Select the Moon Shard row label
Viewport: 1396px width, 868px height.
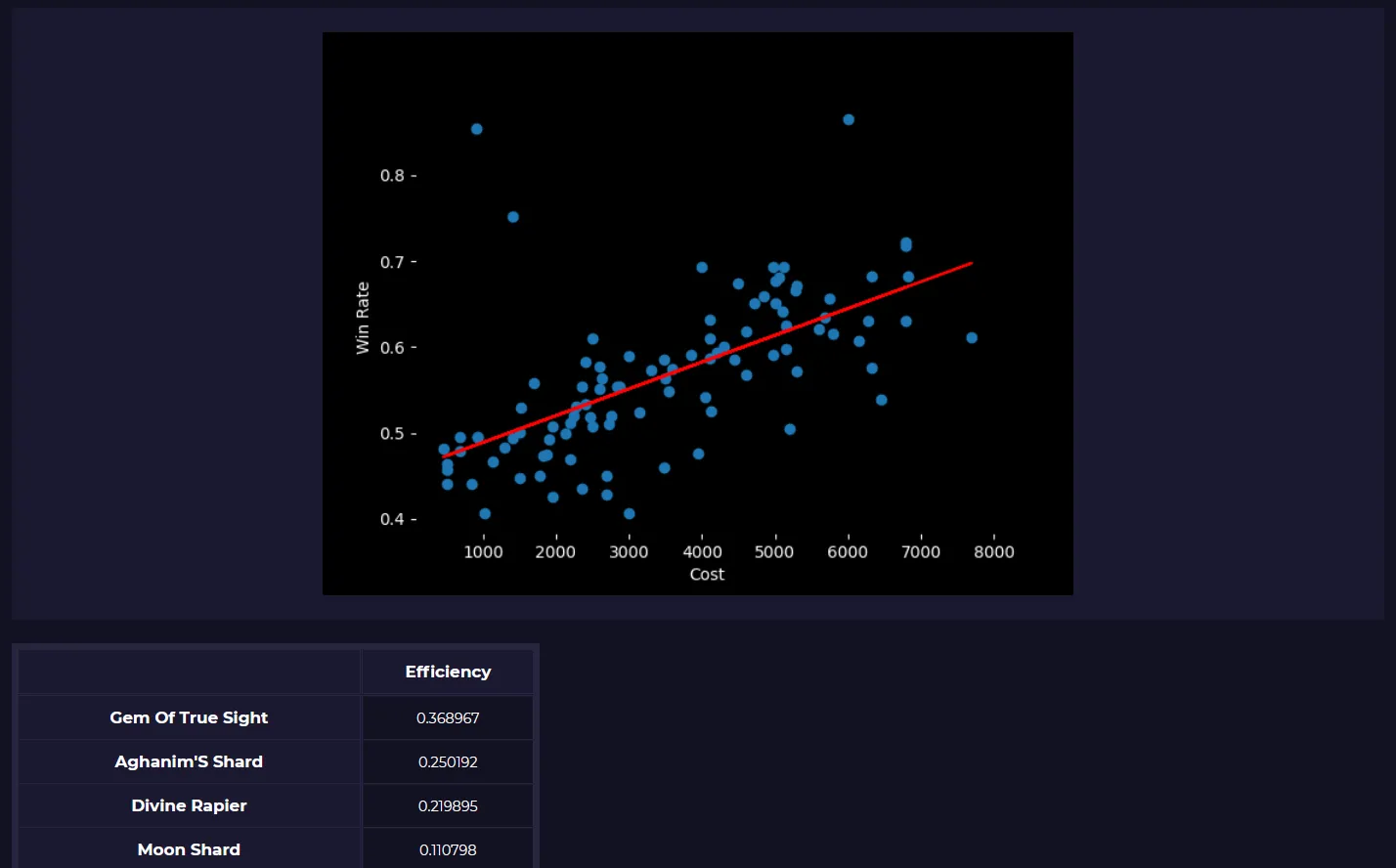(x=189, y=848)
